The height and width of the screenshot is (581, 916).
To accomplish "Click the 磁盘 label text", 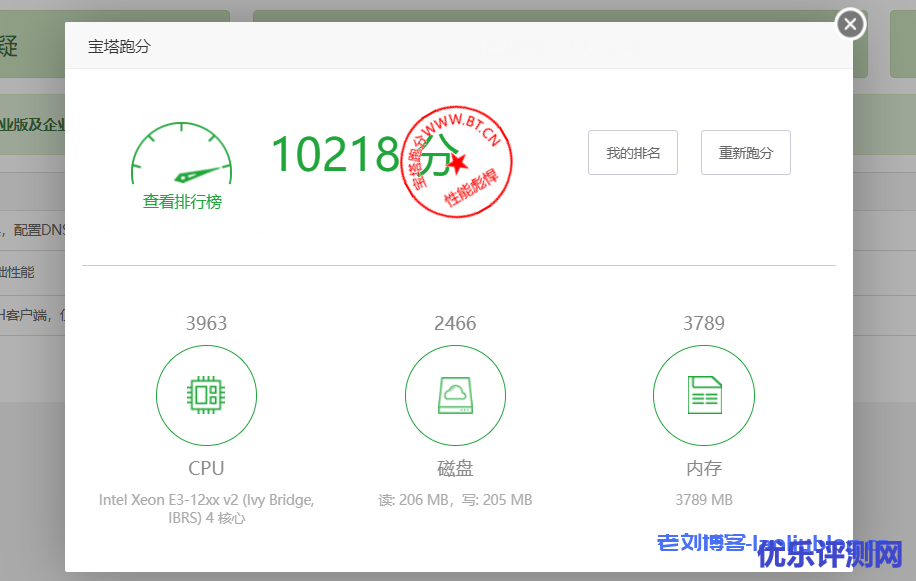I will (x=455, y=468).
